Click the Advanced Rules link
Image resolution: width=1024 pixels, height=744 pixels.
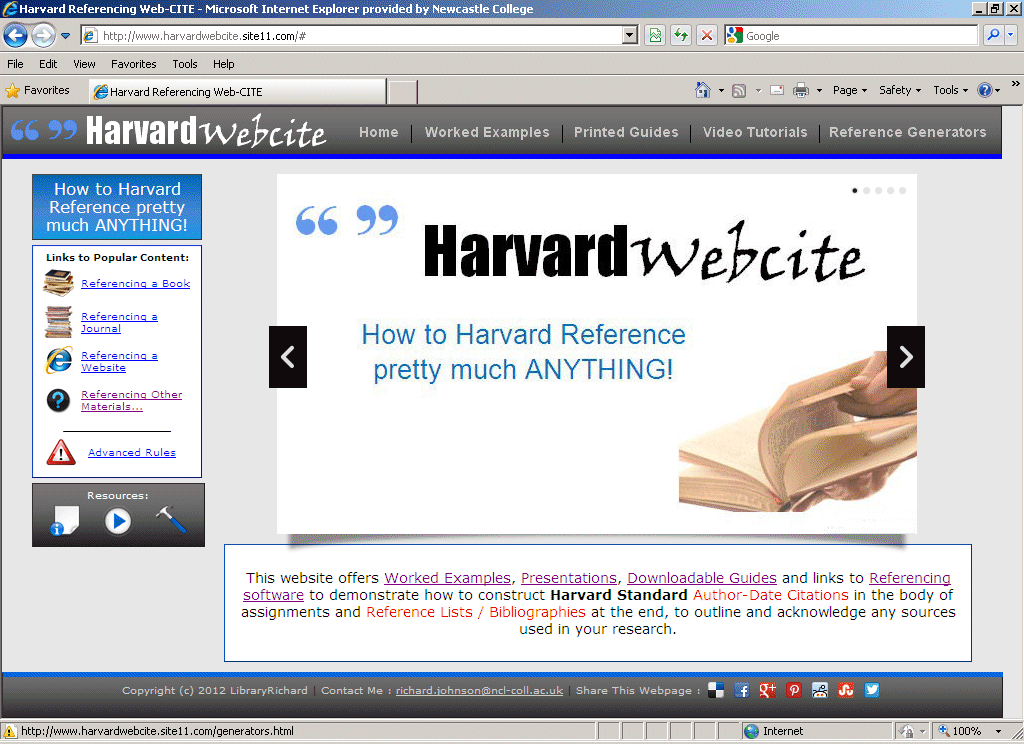[x=132, y=453]
